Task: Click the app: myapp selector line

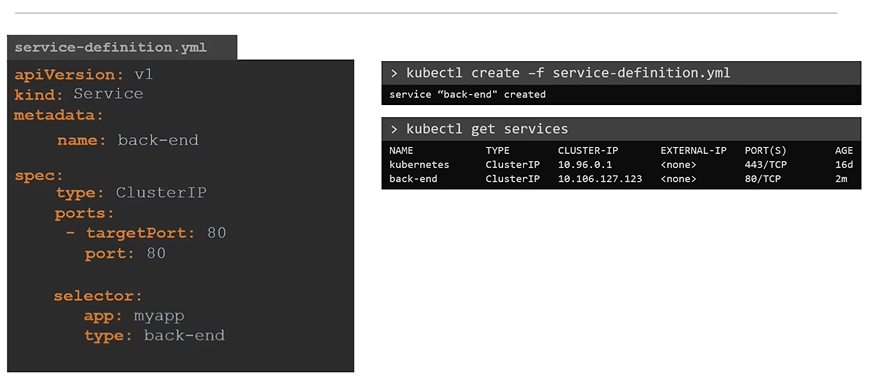Action: 133,316
